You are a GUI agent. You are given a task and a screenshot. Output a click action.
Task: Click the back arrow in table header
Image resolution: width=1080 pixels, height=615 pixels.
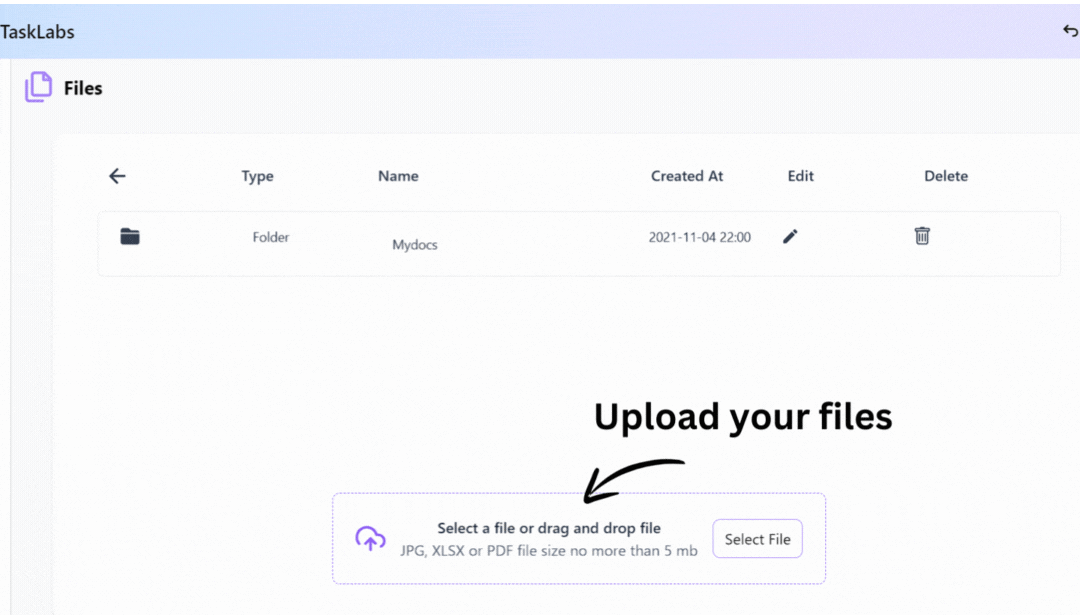coord(117,176)
